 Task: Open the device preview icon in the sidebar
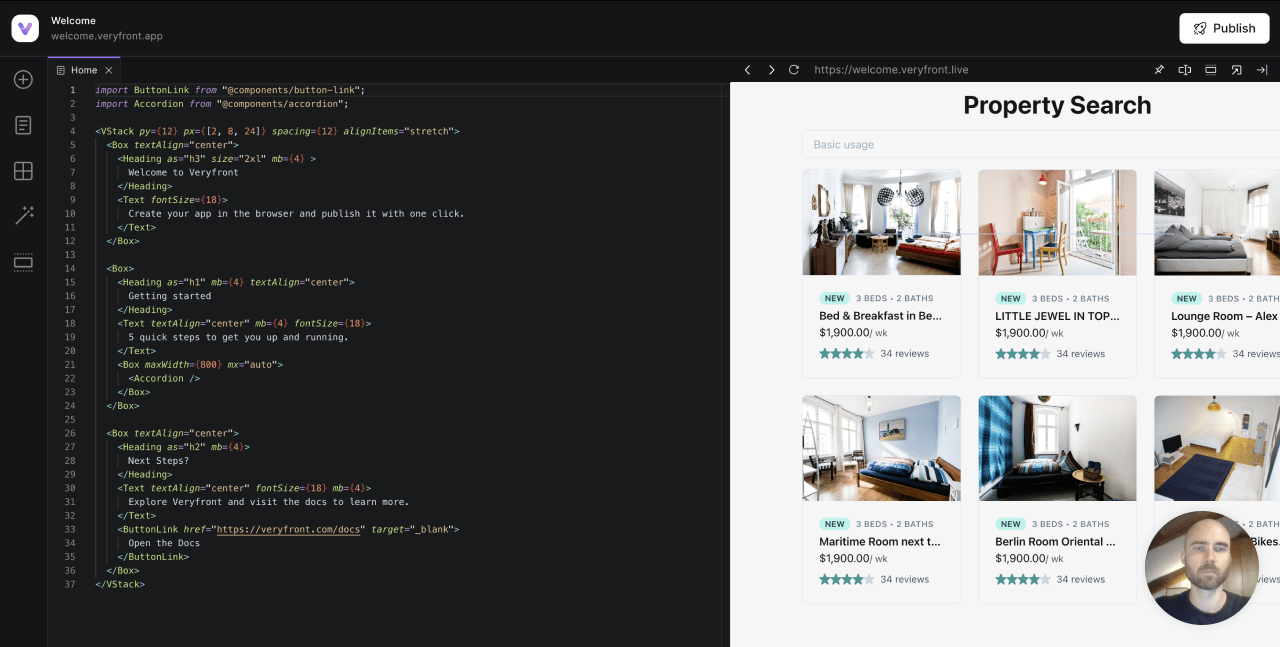(x=23, y=262)
